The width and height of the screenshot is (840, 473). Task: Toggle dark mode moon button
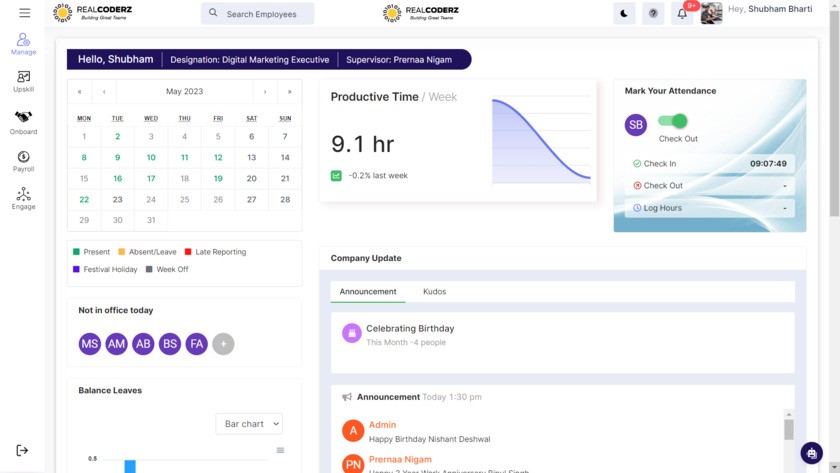point(624,14)
